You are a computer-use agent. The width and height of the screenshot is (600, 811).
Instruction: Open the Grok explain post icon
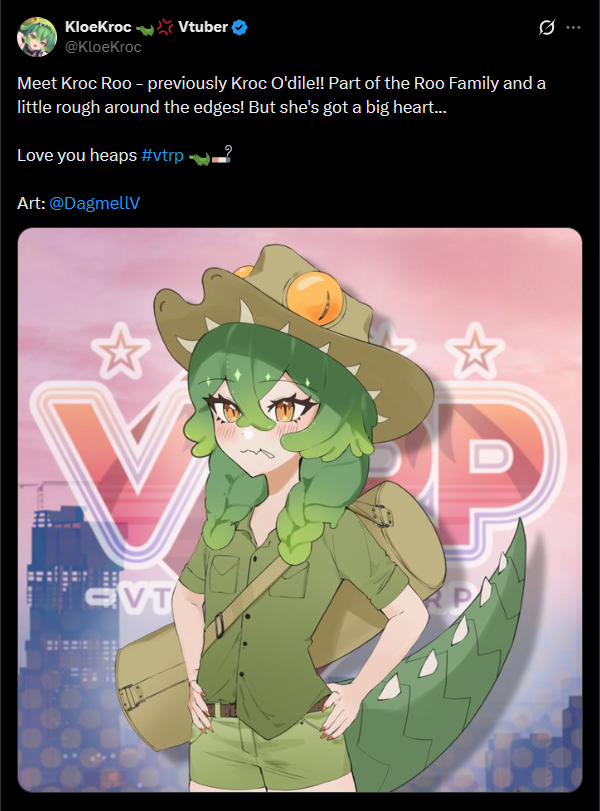click(546, 27)
